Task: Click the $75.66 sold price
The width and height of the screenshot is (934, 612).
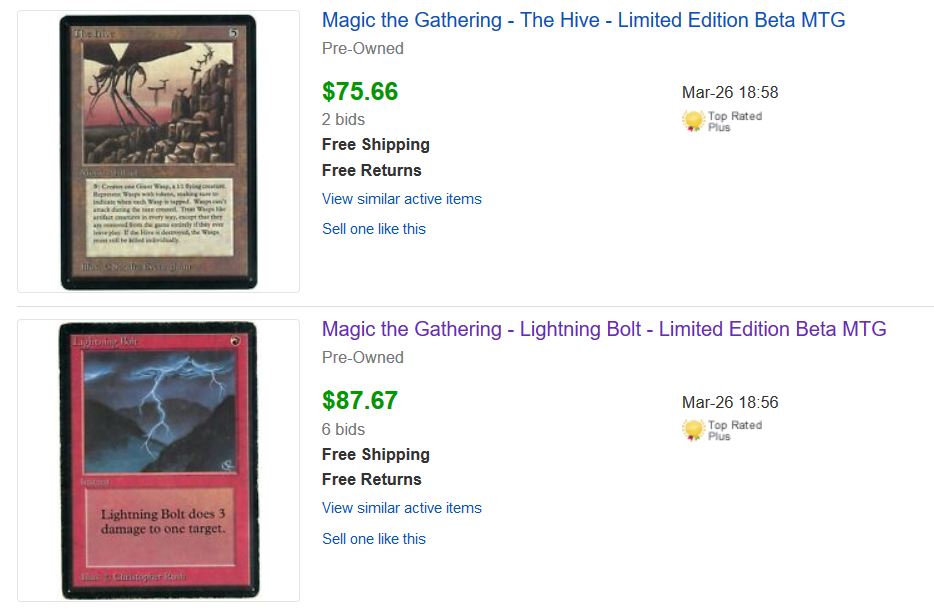Action: click(x=360, y=92)
